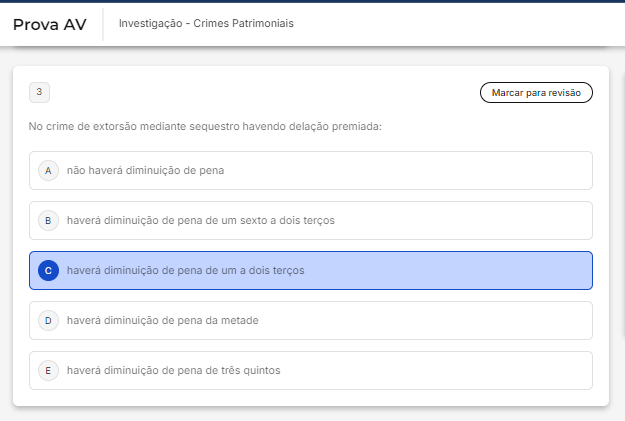The height and width of the screenshot is (421, 625).
Task: Click empty right area of option D row
Action: click(x=450, y=320)
